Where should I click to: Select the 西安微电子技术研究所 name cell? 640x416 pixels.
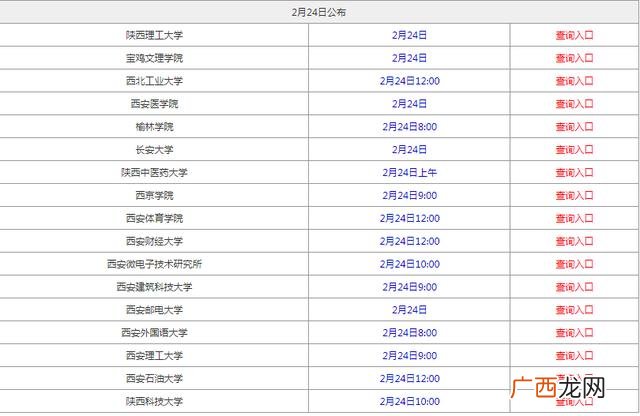154,264
